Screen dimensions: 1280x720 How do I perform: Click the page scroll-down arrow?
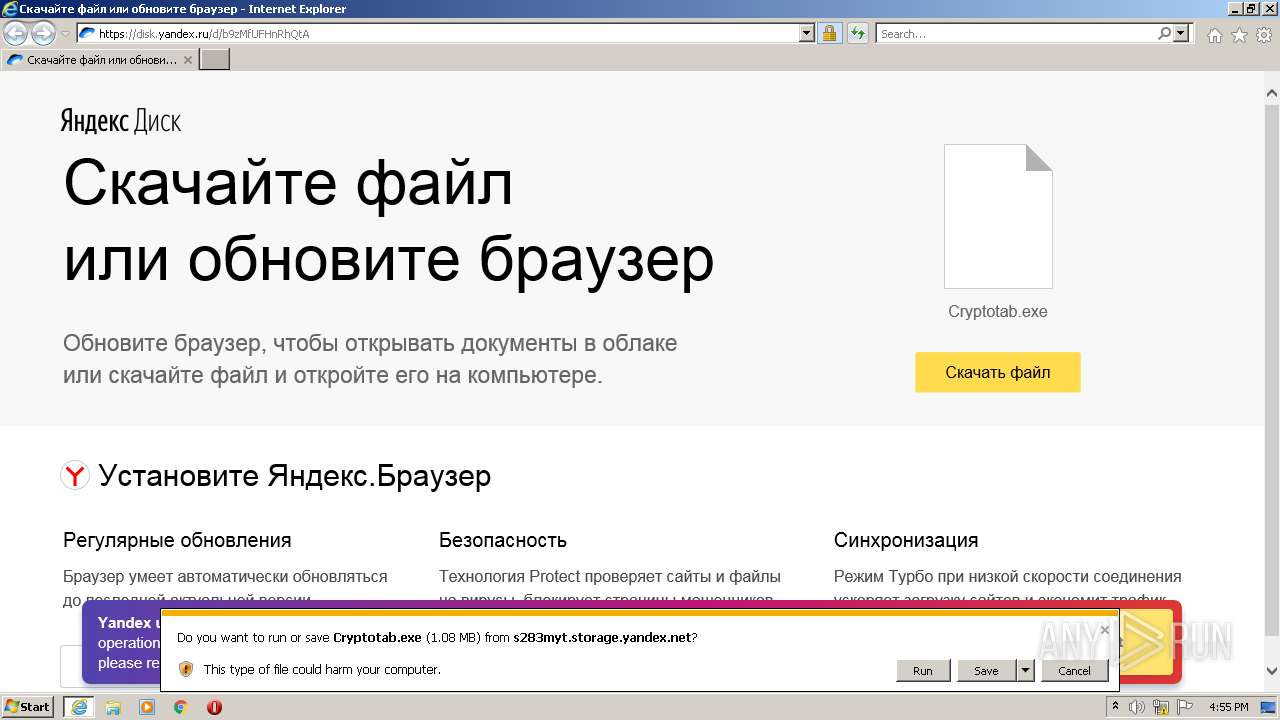pyautogui.click(x=1272, y=671)
